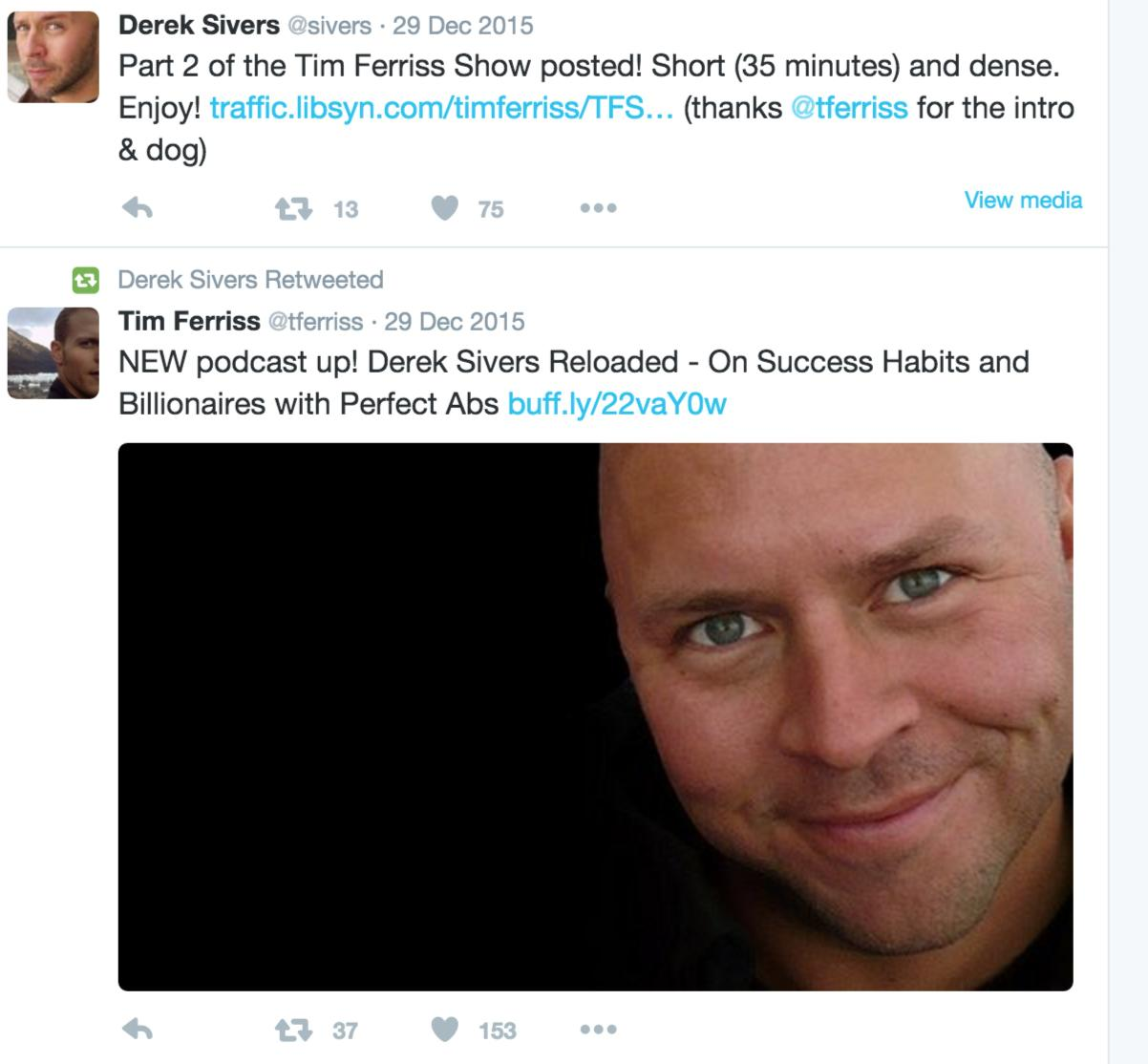This screenshot has height=1064, width=1148.
Task: Click the Derek Sivers author name
Action: 199,25
